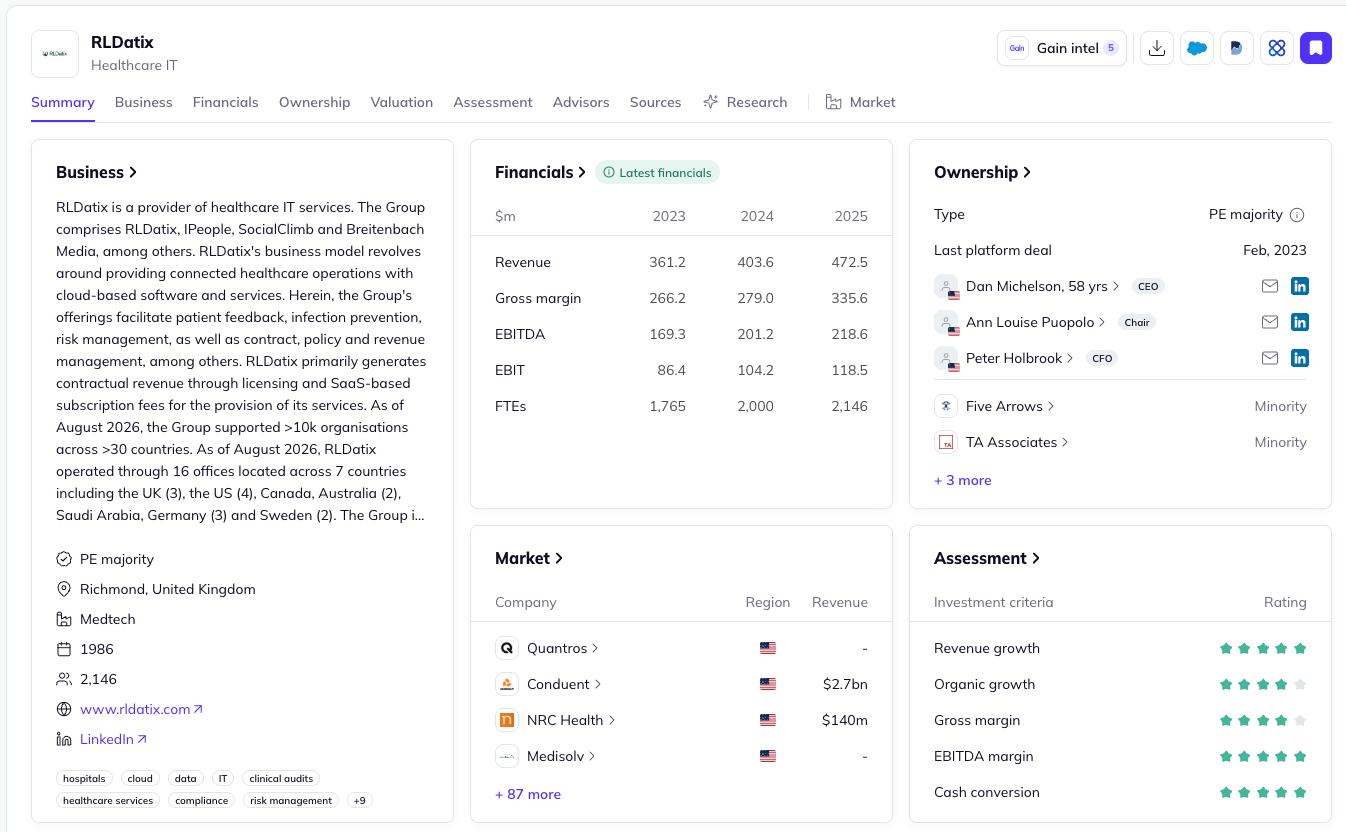Click the TA Associates logo icon
Viewport: 1346px width, 832px height.
(946, 442)
